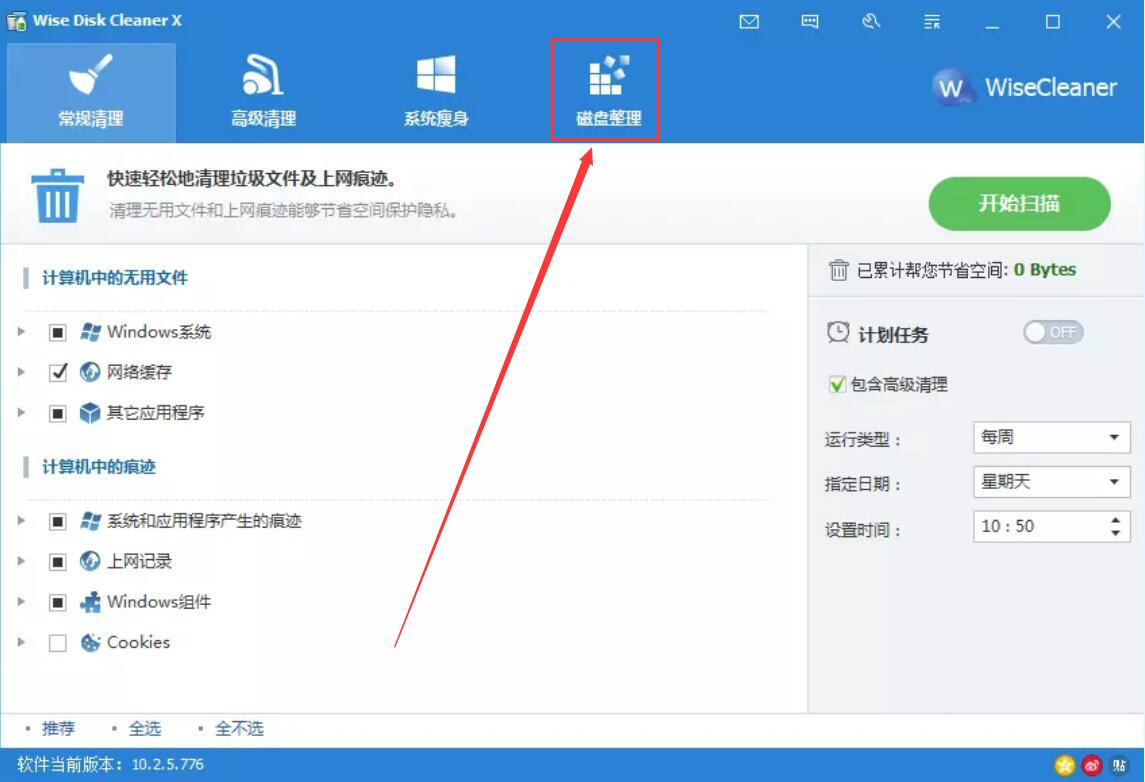Click the 全不选 link
The height and width of the screenshot is (782, 1145).
239,728
